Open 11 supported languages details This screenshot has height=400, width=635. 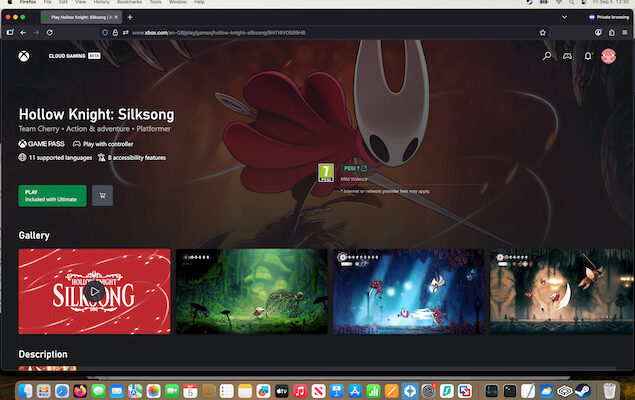click(x=55, y=157)
